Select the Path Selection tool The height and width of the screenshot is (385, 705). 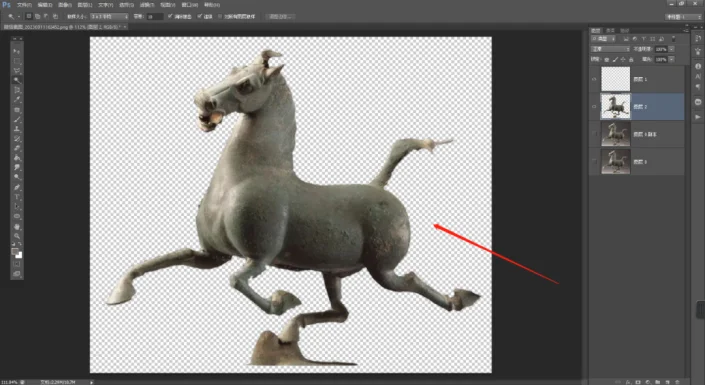coord(17,206)
